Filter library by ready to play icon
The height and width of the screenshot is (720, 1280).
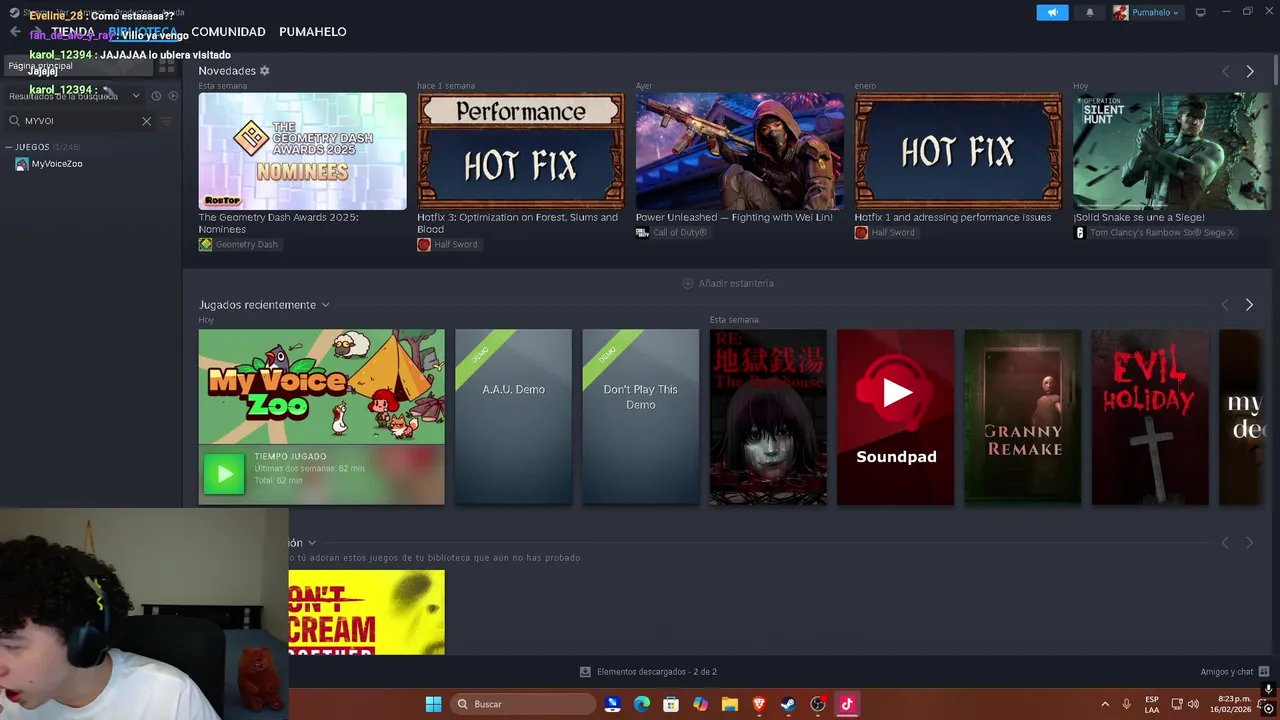click(x=173, y=96)
